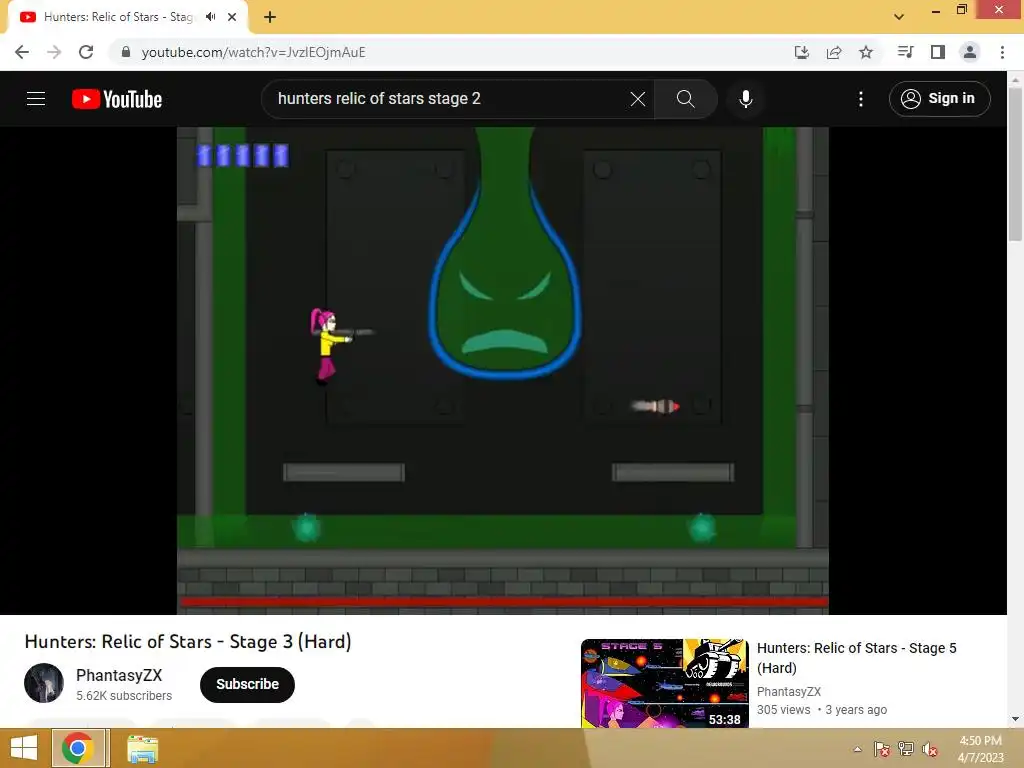
Task: Open the Hunters: Relic of Stars - Stage 5 title
Action: [856, 658]
